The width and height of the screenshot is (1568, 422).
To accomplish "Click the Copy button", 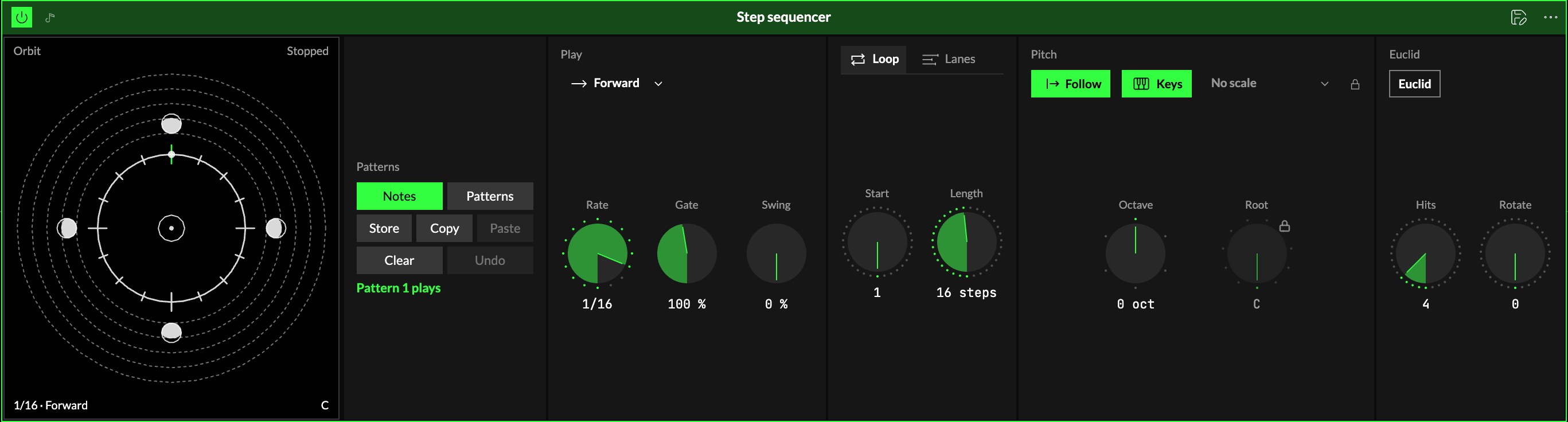I will click(x=444, y=228).
